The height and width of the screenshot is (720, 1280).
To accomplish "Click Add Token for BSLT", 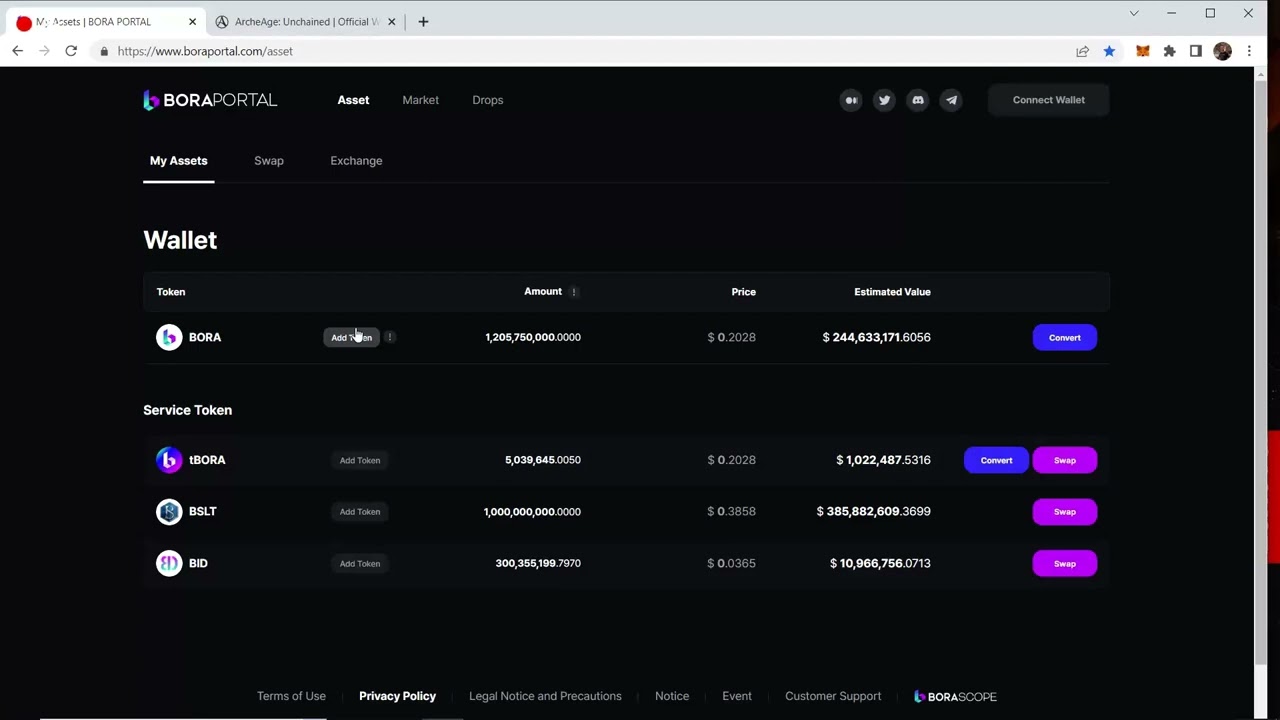I will [x=360, y=512].
